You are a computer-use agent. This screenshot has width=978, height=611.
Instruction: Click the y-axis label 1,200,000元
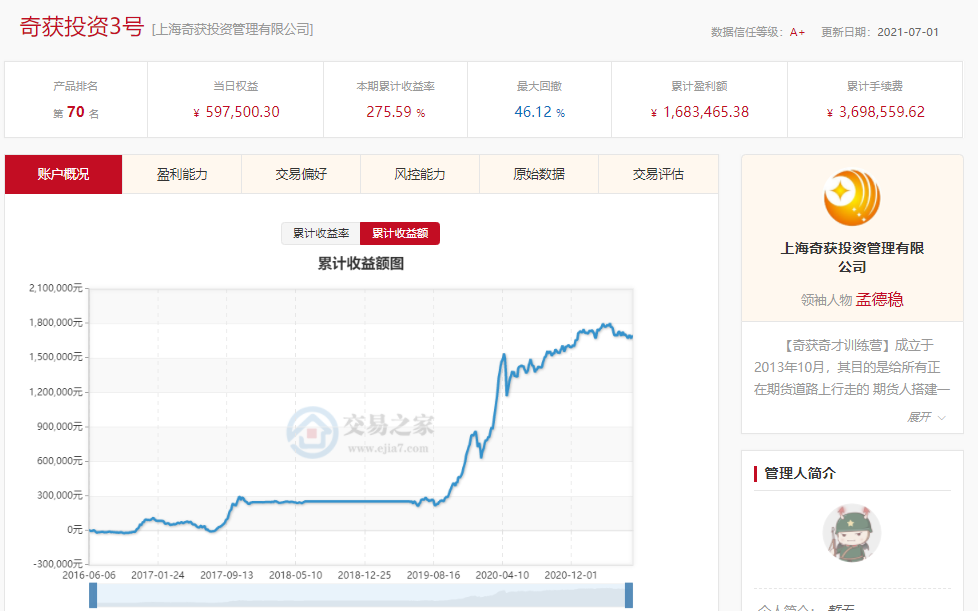56,392
